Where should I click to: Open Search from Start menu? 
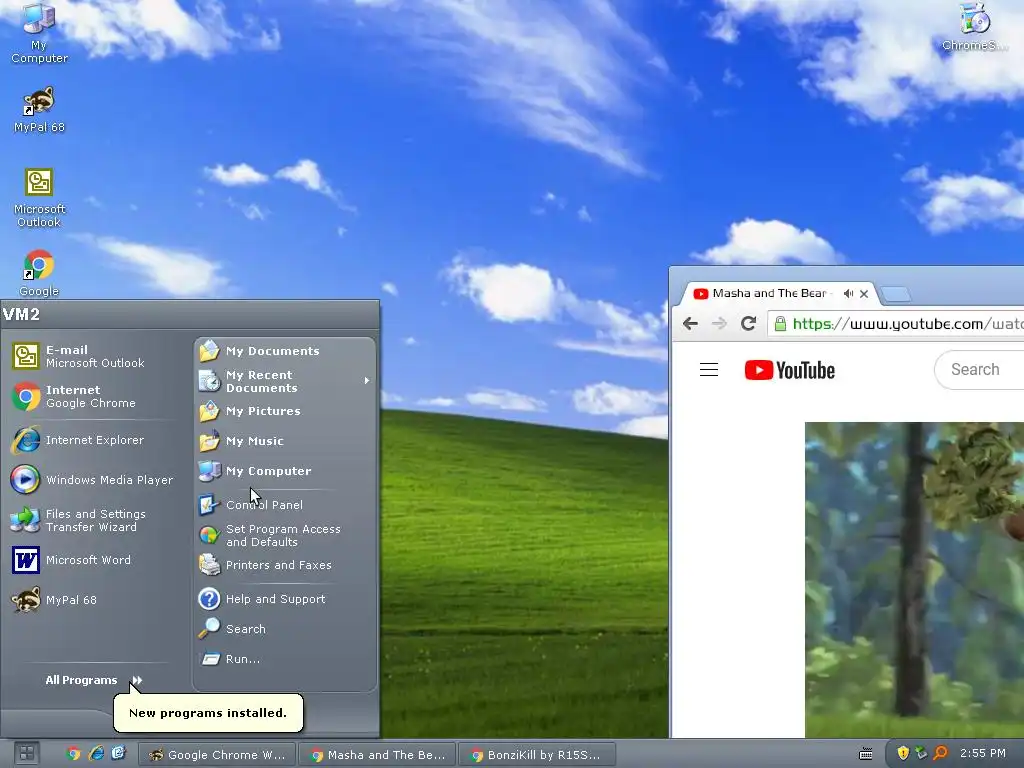point(284,629)
